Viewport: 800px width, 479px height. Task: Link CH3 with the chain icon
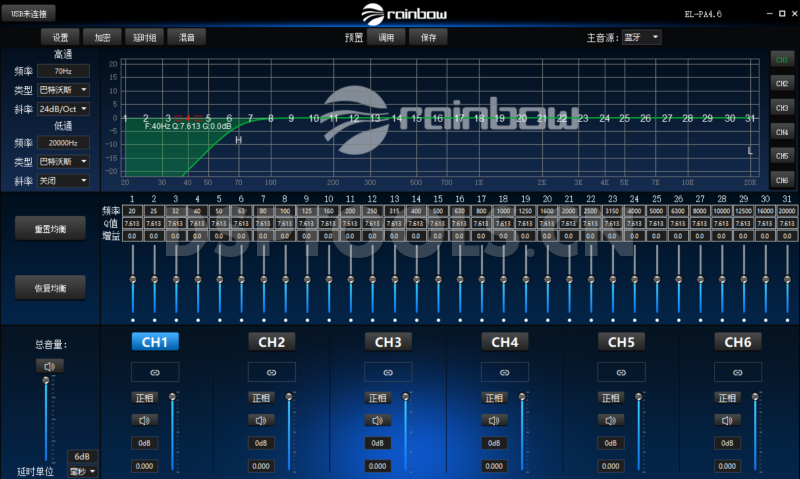(x=388, y=372)
